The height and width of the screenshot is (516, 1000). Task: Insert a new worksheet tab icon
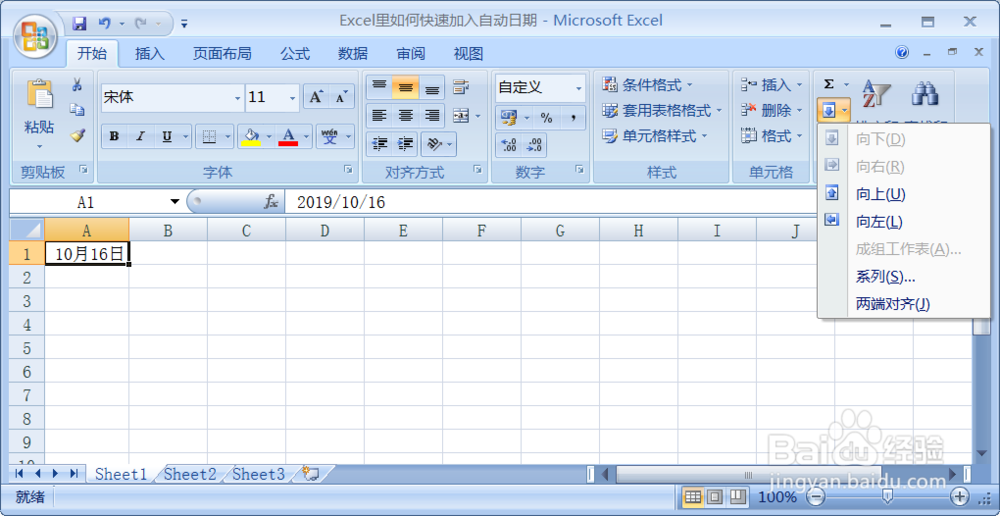[311, 473]
